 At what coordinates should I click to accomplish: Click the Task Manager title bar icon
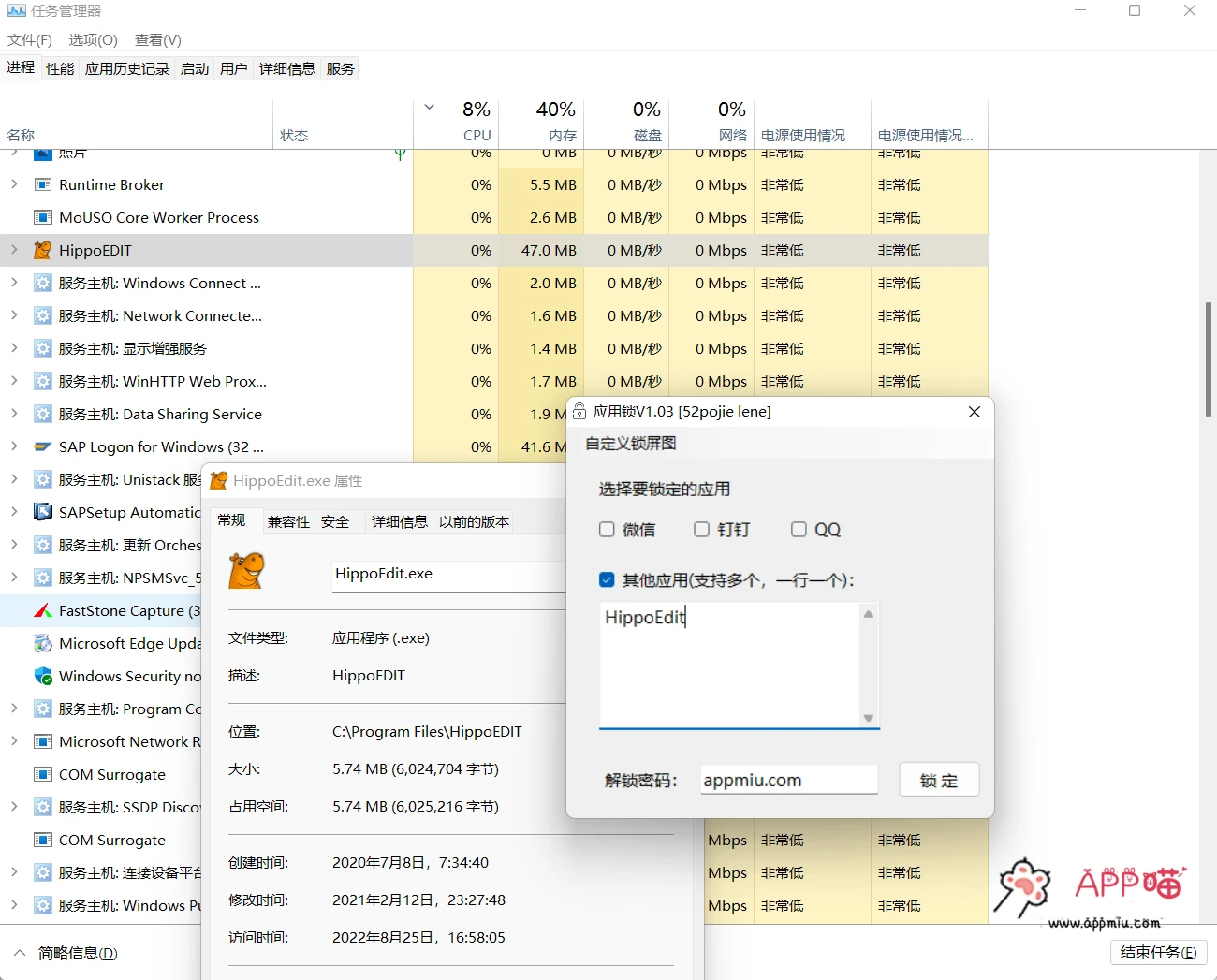pos(16,11)
